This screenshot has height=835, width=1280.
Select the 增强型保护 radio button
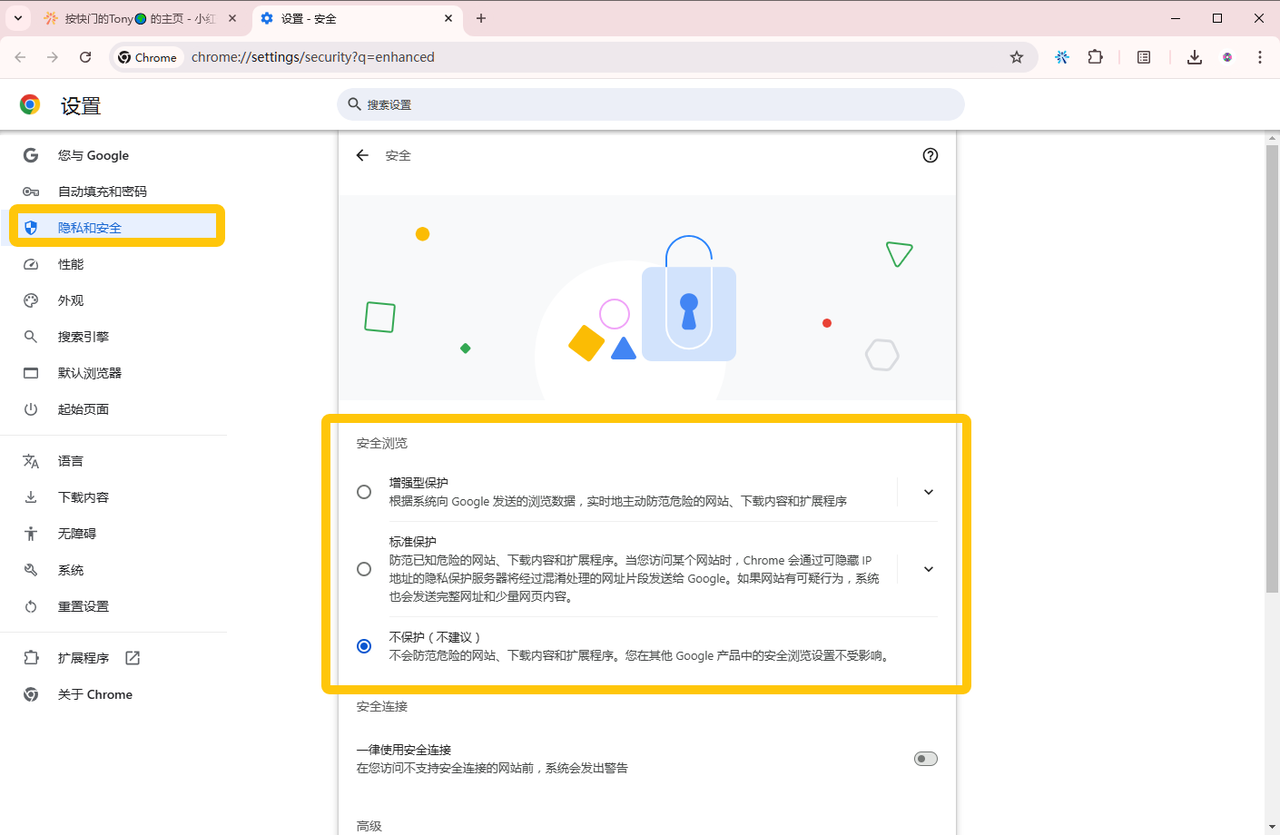pos(364,492)
